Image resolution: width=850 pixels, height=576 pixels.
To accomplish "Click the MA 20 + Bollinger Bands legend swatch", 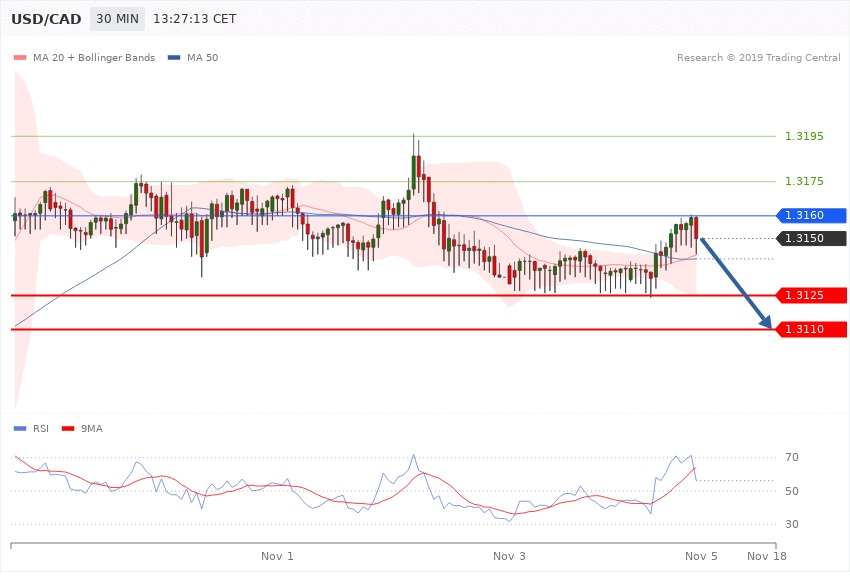I will coord(20,57).
